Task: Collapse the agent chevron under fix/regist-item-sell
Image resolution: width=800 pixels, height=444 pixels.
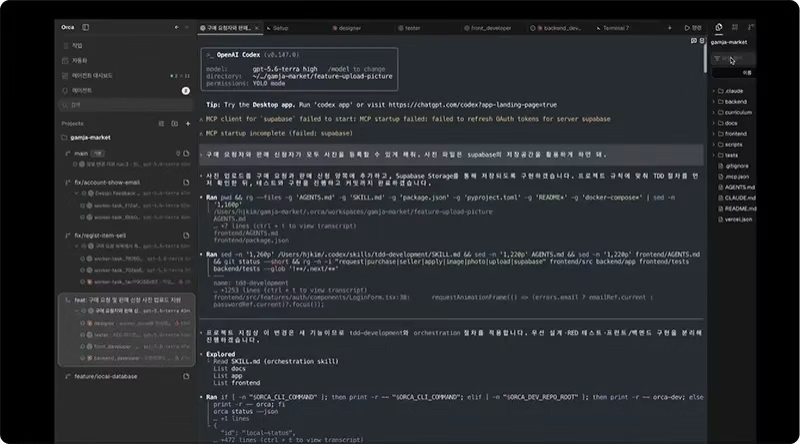Action: [x=77, y=246]
